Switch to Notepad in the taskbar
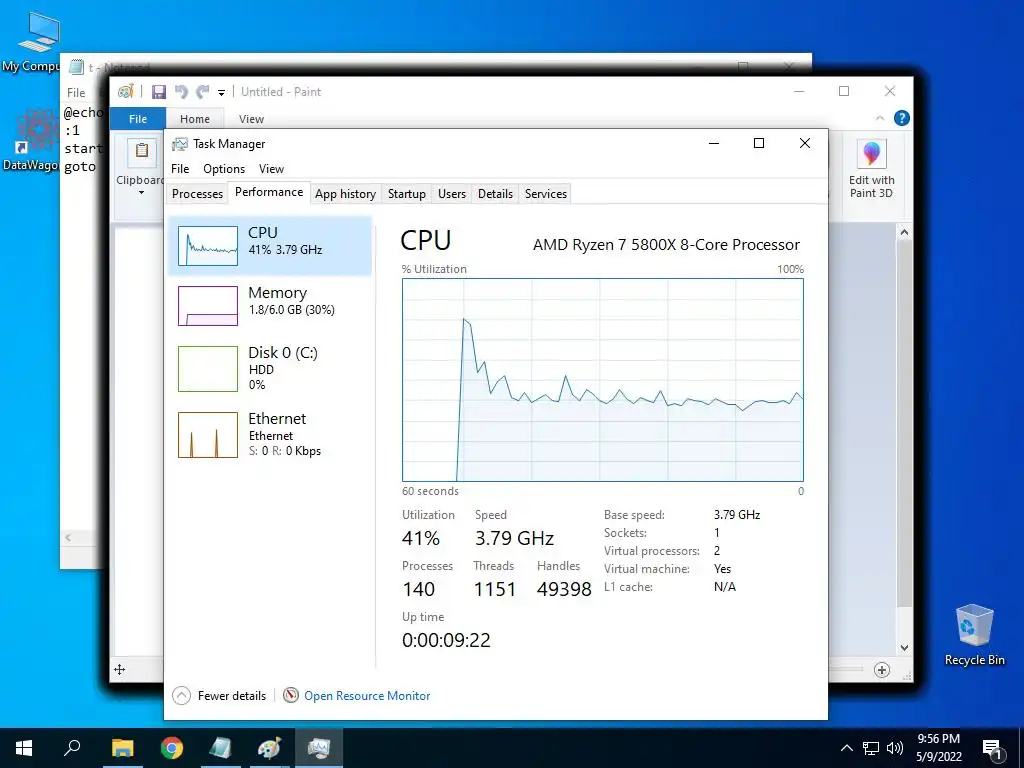 pos(220,748)
